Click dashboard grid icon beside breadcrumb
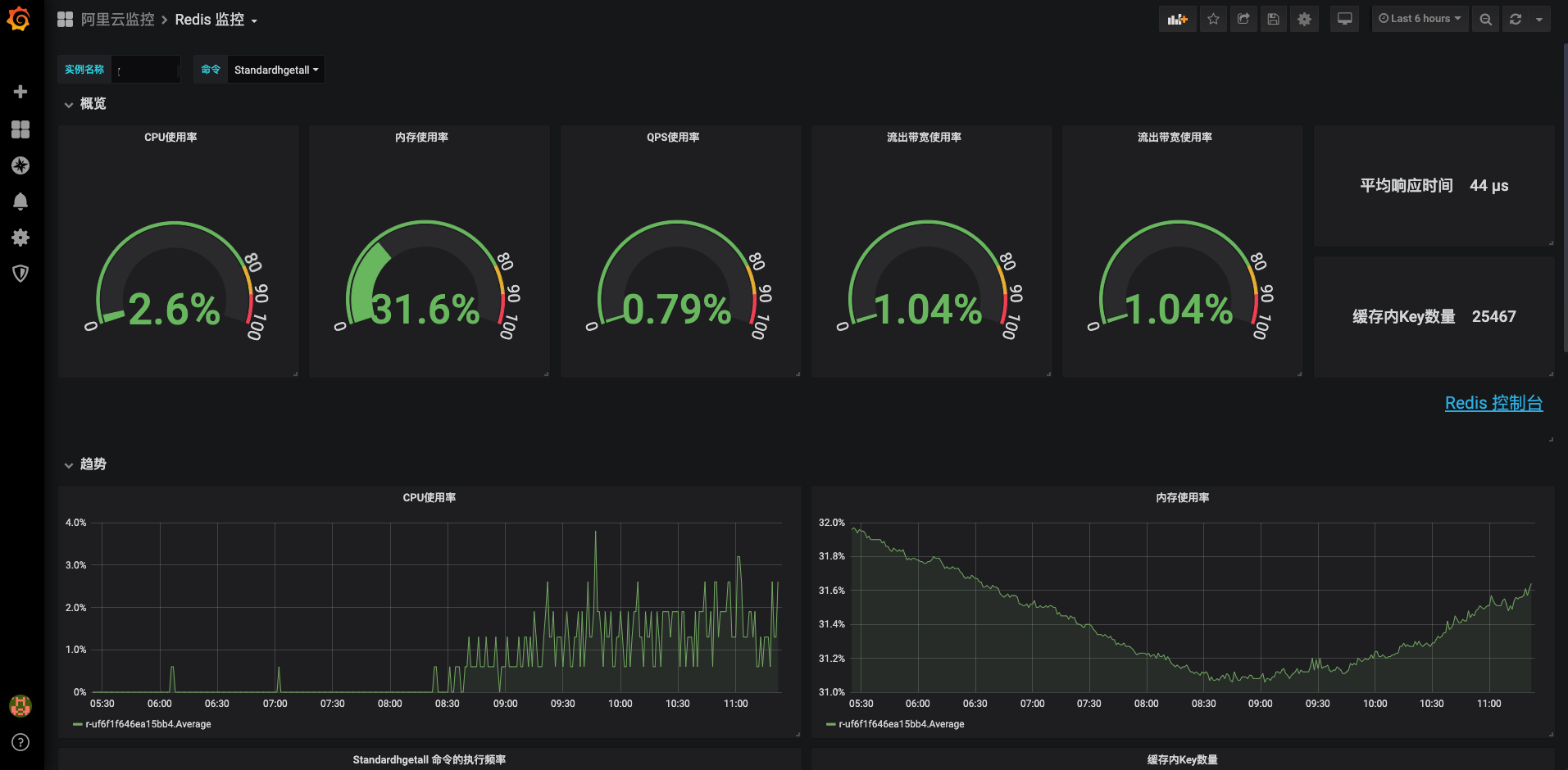The height and width of the screenshot is (770, 1568). pyautogui.click(x=65, y=19)
